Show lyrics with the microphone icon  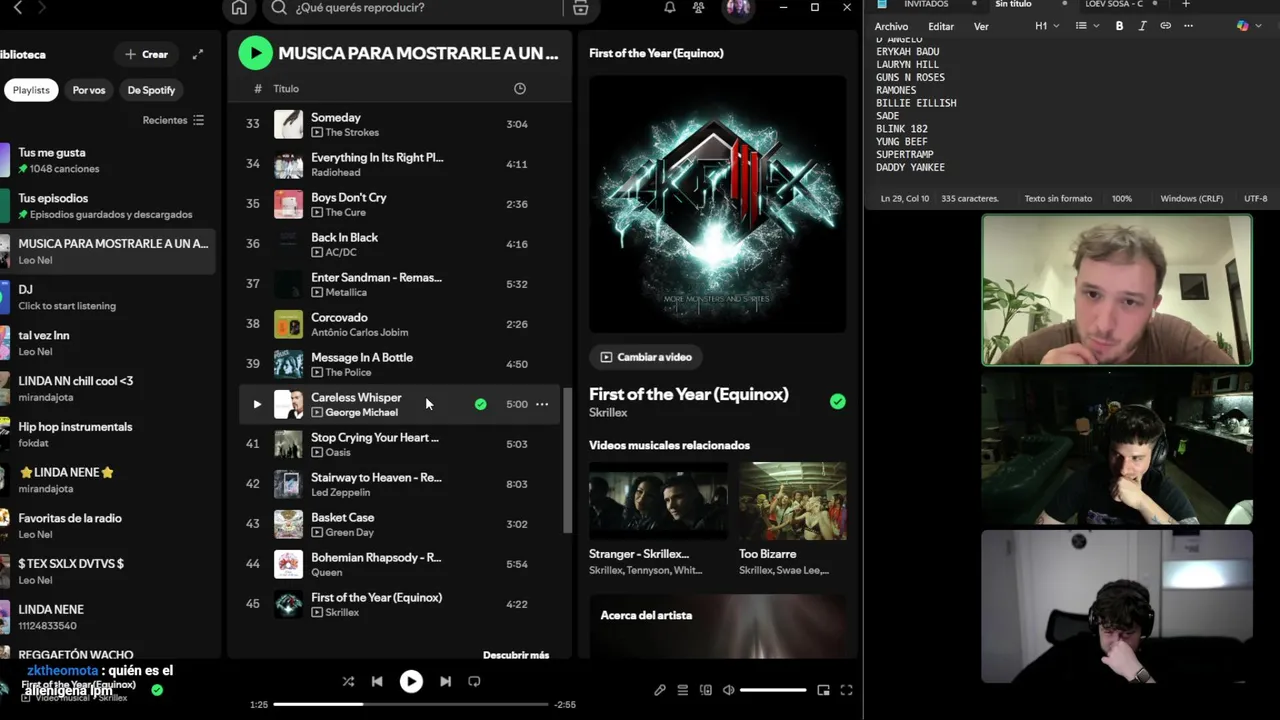click(x=660, y=690)
